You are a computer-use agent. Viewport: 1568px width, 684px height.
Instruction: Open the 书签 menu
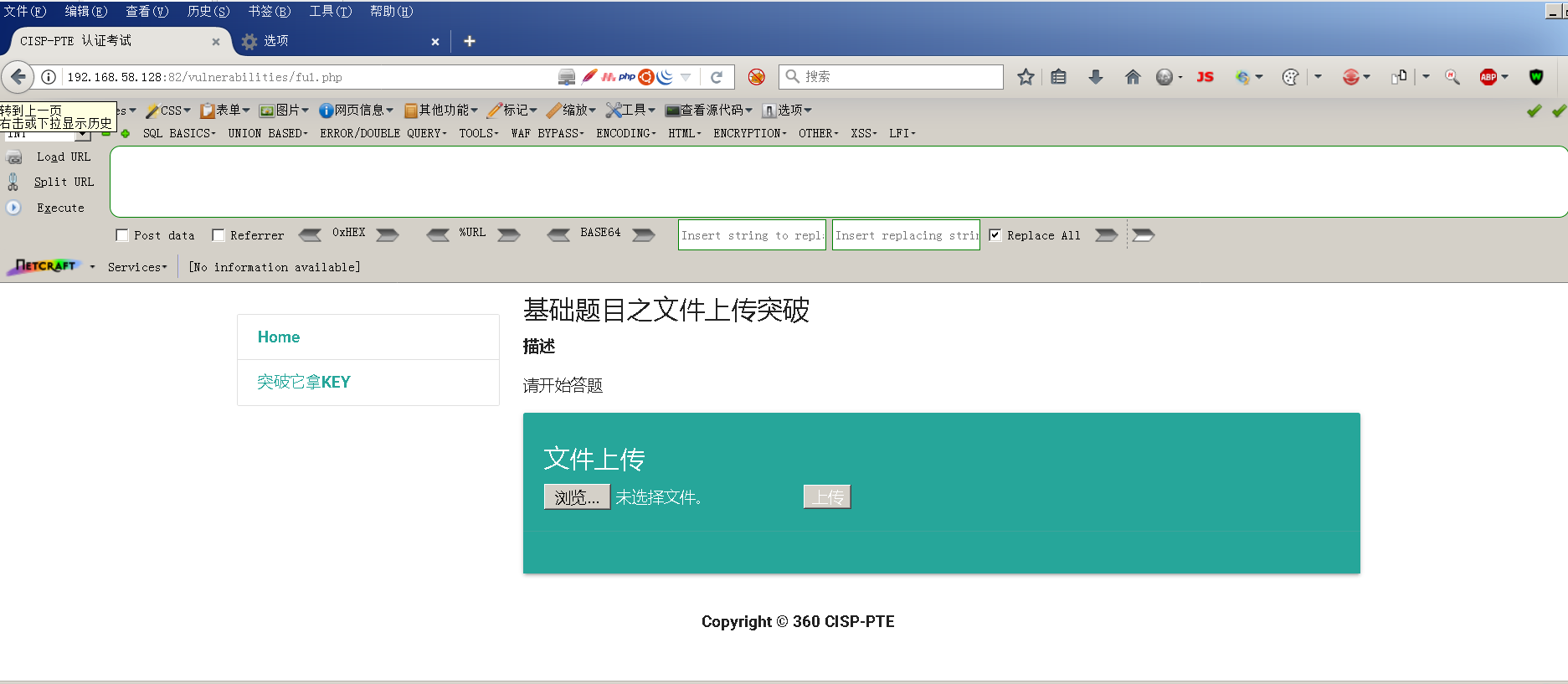coord(270,12)
